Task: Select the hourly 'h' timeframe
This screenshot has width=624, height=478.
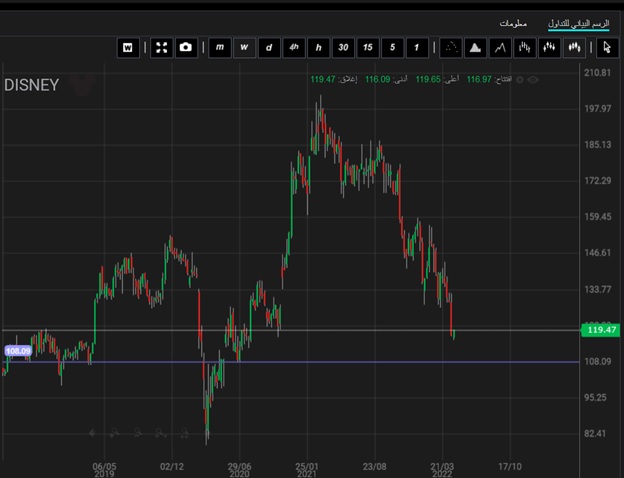Action: point(318,48)
